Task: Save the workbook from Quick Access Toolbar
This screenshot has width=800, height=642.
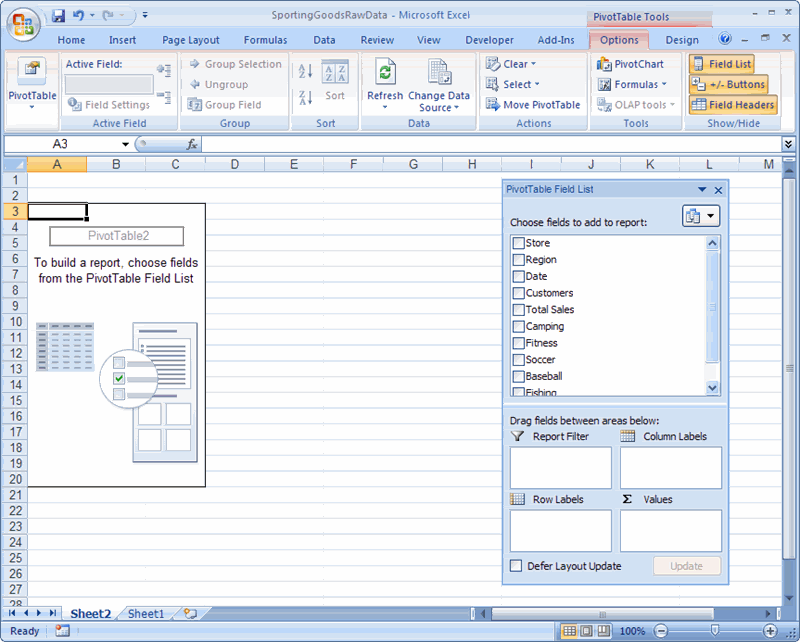Action: [59, 15]
